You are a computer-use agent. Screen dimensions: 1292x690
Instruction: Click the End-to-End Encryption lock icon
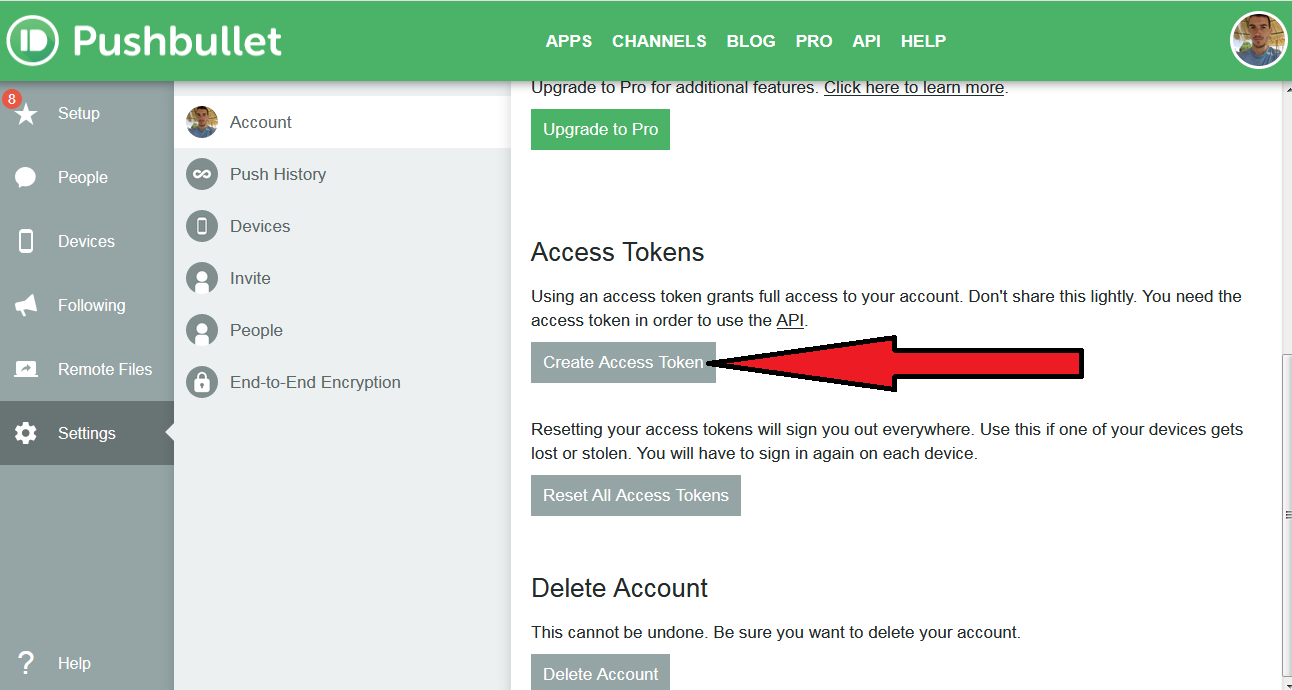pyautogui.click(x=202, y=382)
